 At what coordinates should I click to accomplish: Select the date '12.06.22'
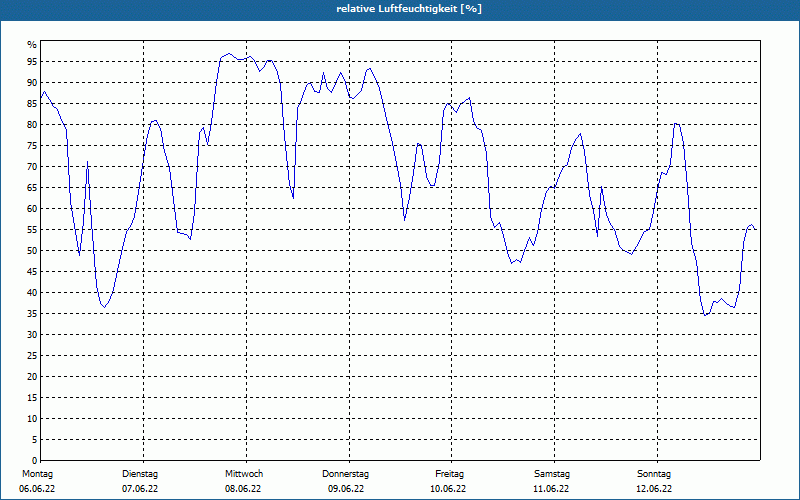(x=654, y=489)
